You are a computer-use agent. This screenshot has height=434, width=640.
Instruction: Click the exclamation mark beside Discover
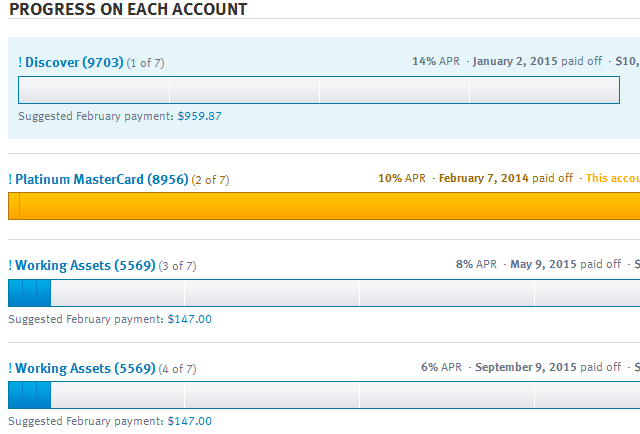coord(20,62)
